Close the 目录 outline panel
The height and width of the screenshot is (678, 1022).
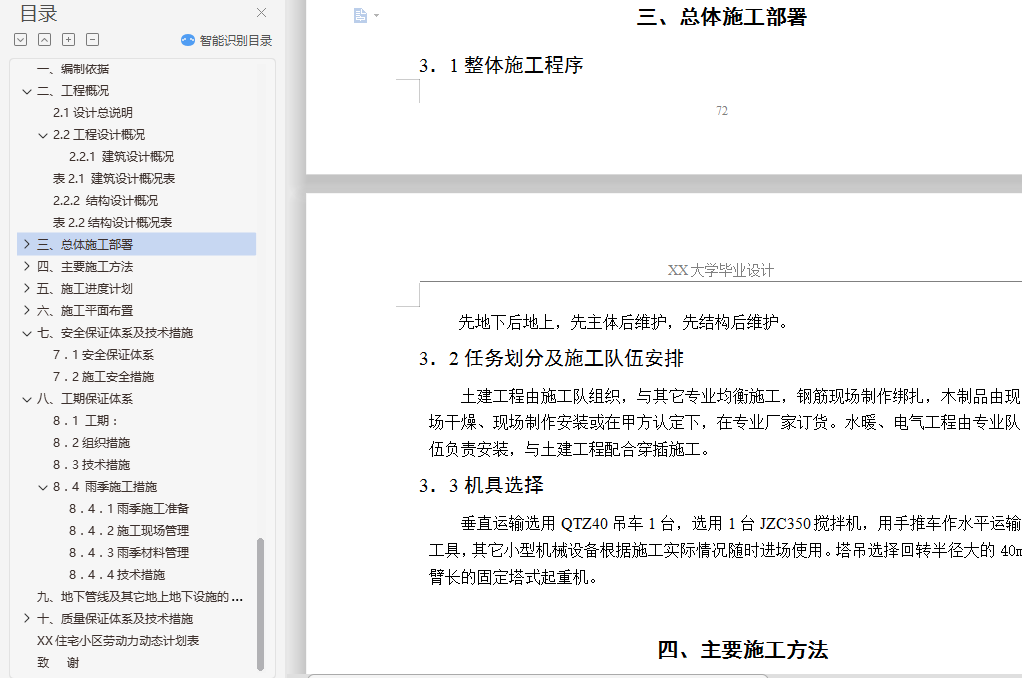(x=261, y=12)
